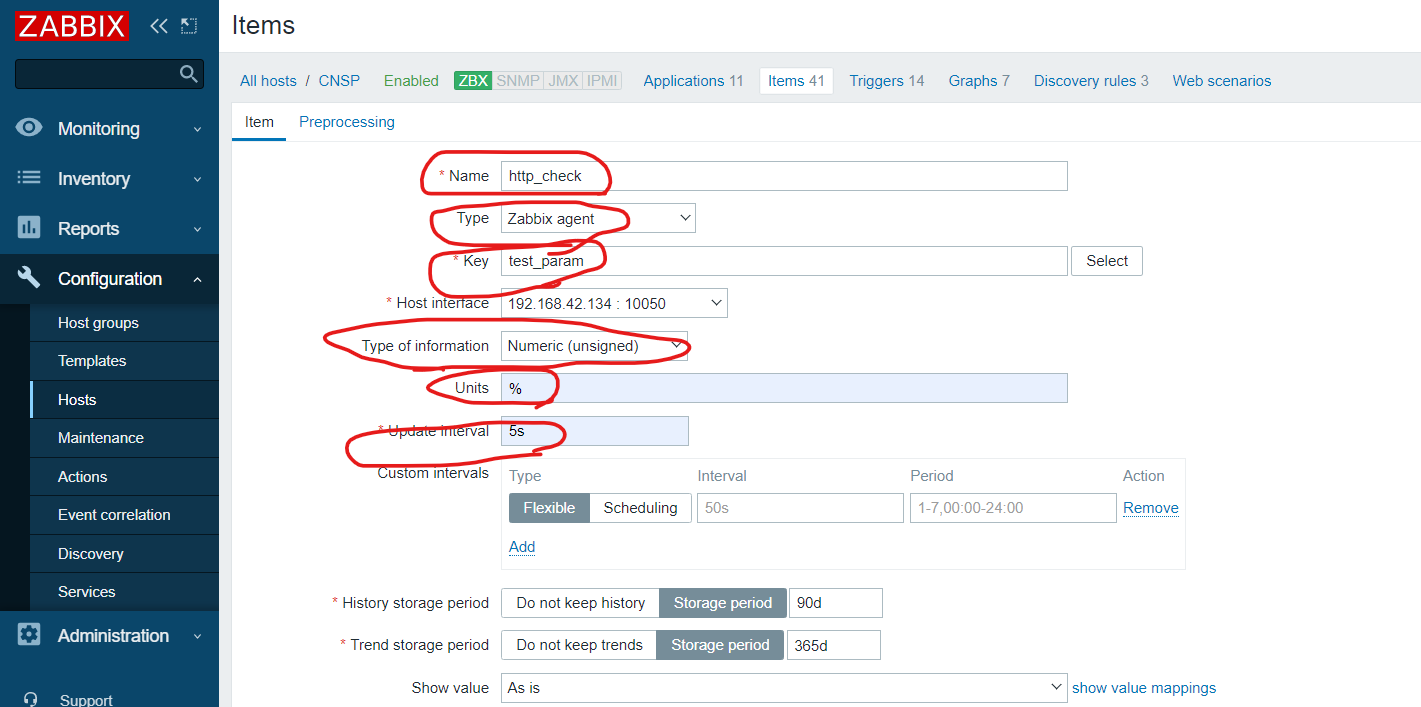1421x707 pixels.
Task: Click the Reports chart icon
Action: (x=29, y=228)
